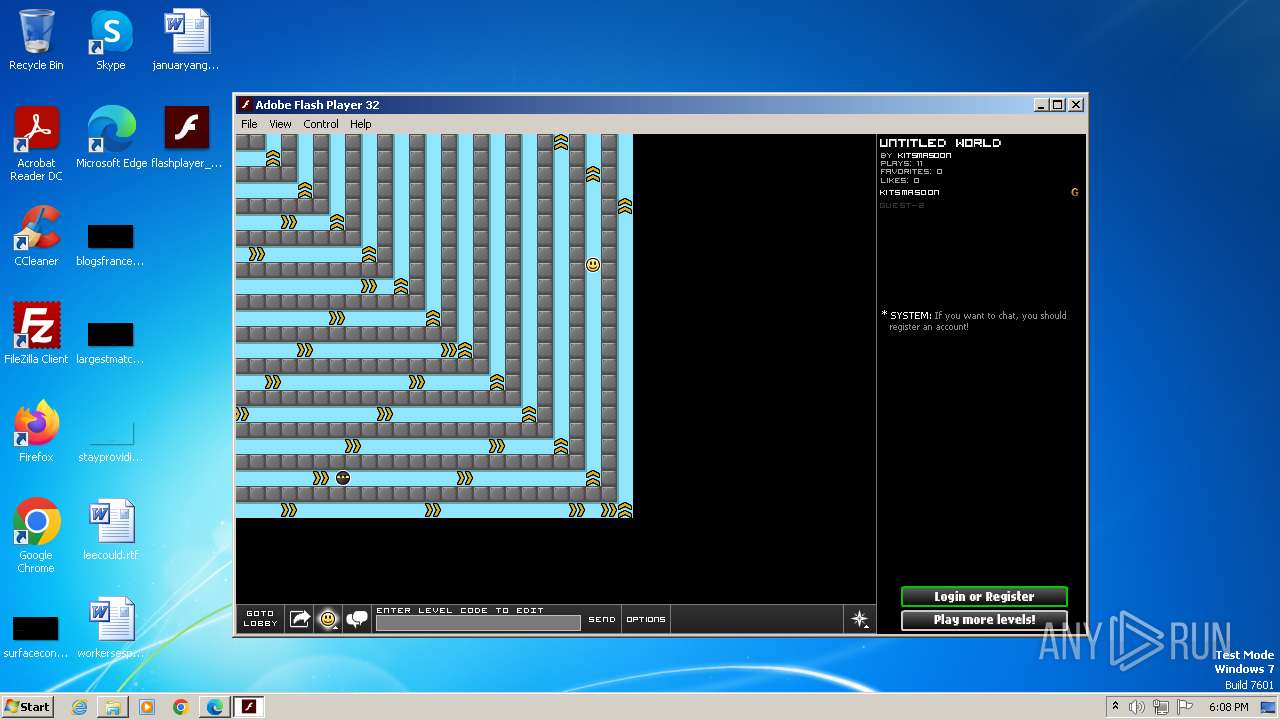Open the File menu

coord(249,124)
